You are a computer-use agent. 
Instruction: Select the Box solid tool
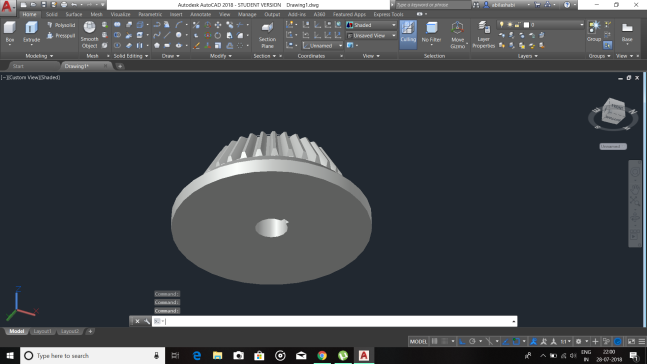pyautogui.click(x=10, y=32)
